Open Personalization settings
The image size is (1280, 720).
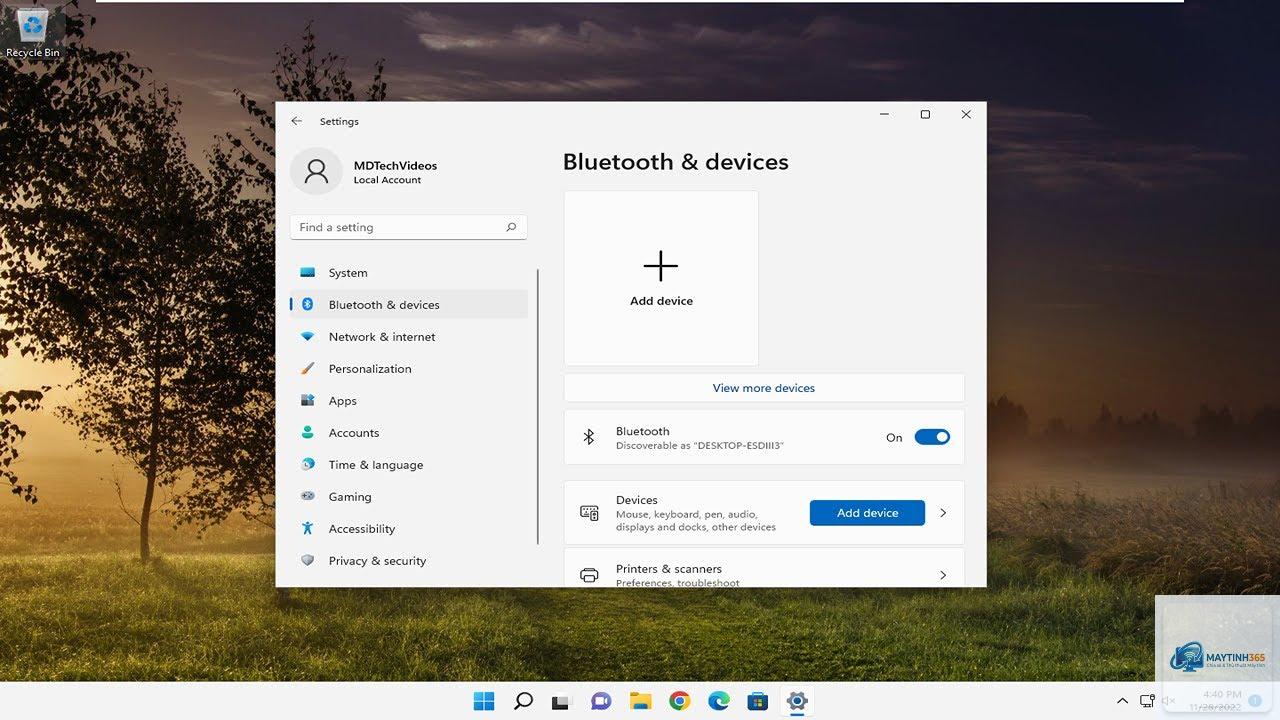(x=408, y=369)
